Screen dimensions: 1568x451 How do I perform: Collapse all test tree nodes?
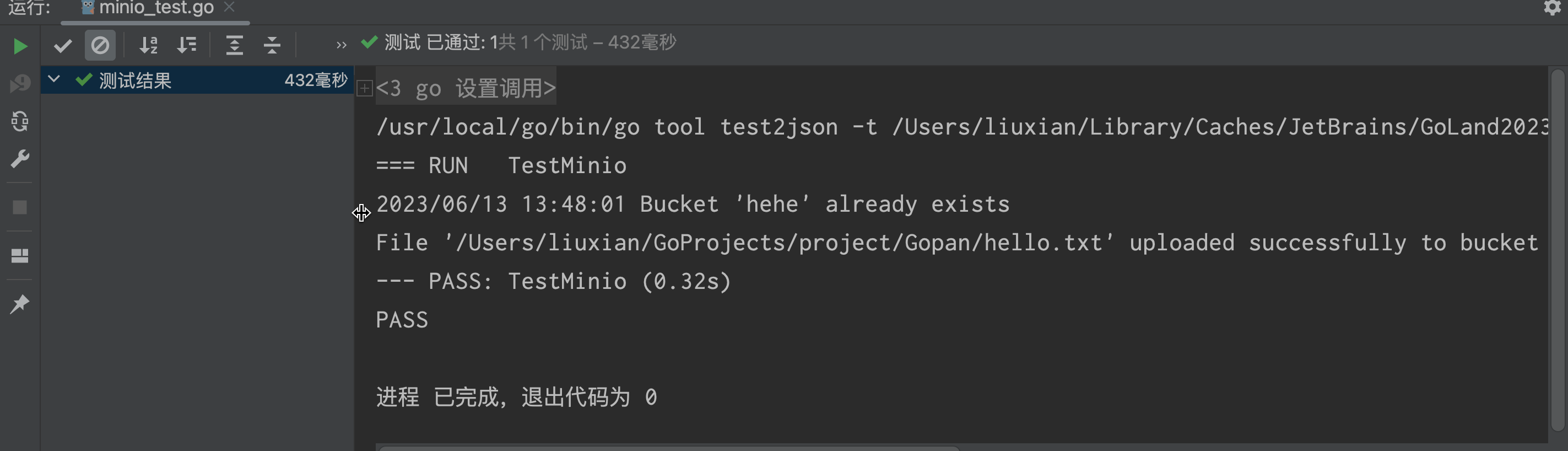(x=272, y=45)
